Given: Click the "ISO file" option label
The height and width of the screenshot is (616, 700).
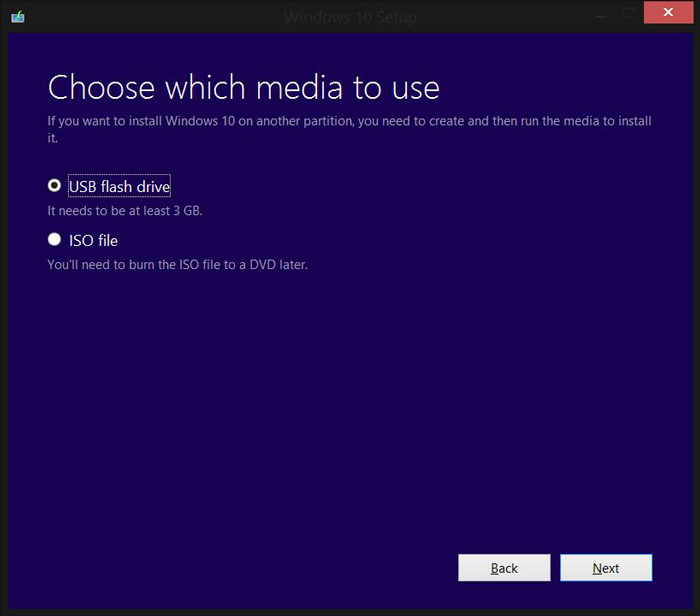Looking at the screenshot, I should click(93, 241).
